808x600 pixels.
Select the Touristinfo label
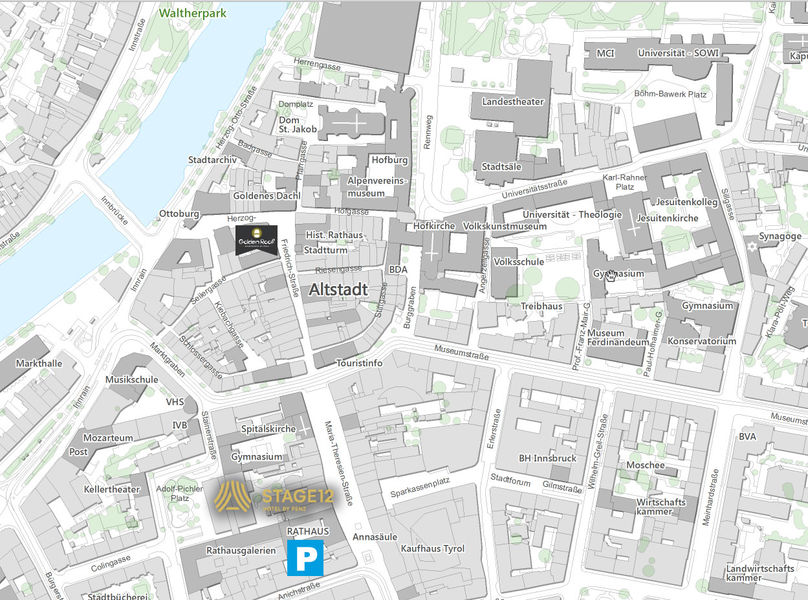pyautogui.click(x=359, y=363)
